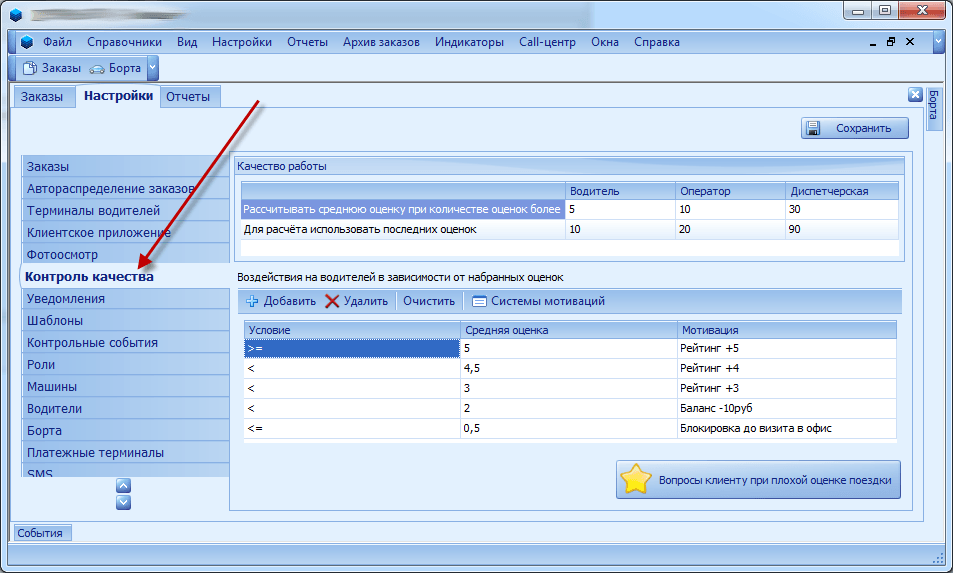This screenshot has width=953, height=573.
Task: Click the average score 4,5 cell
Action: click(x=569, y=368)
